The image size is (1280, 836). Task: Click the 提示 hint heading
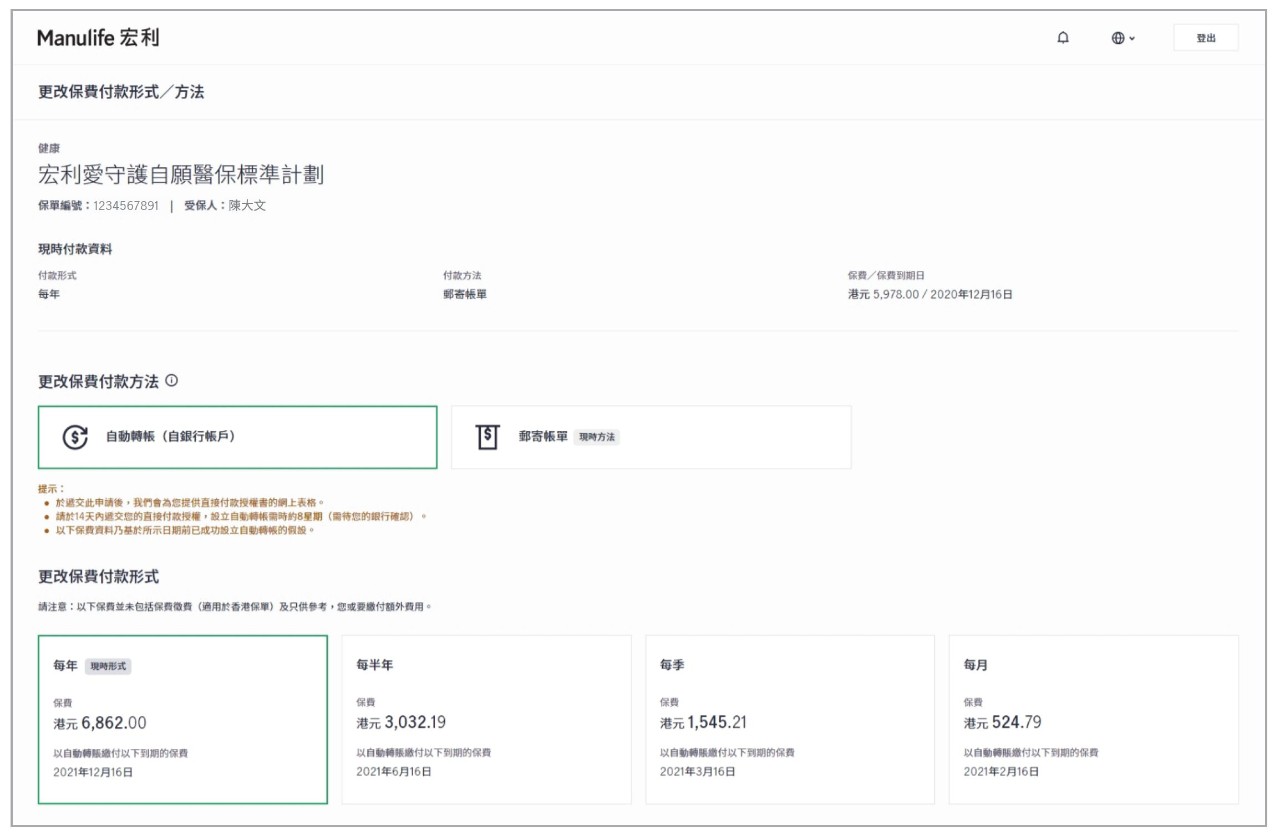point(51,489)
